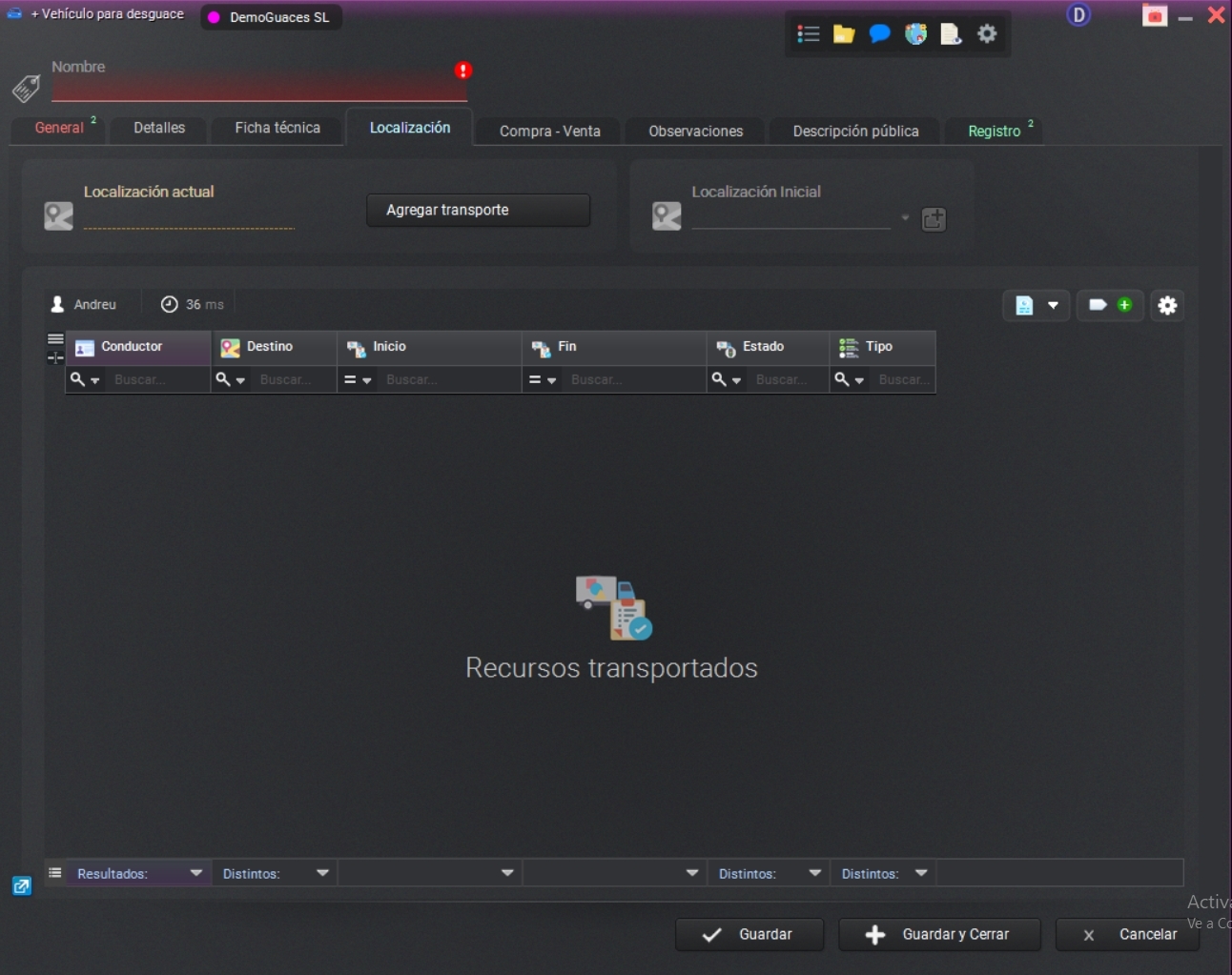
Task: Open the blue chat bubble icon
Action: pos(879,34)
